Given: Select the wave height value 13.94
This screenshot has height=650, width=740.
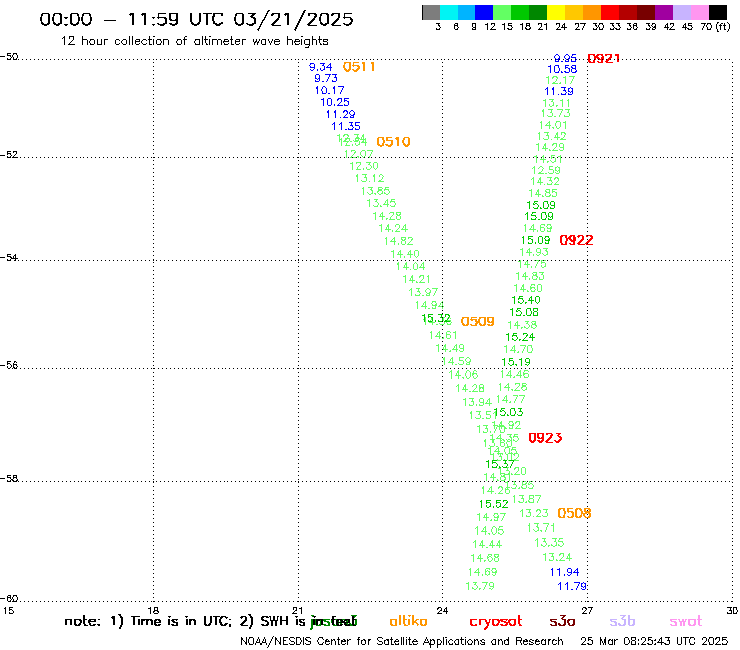Looking at the screenshot, I should pyautogui.click(x=477, y=403).
